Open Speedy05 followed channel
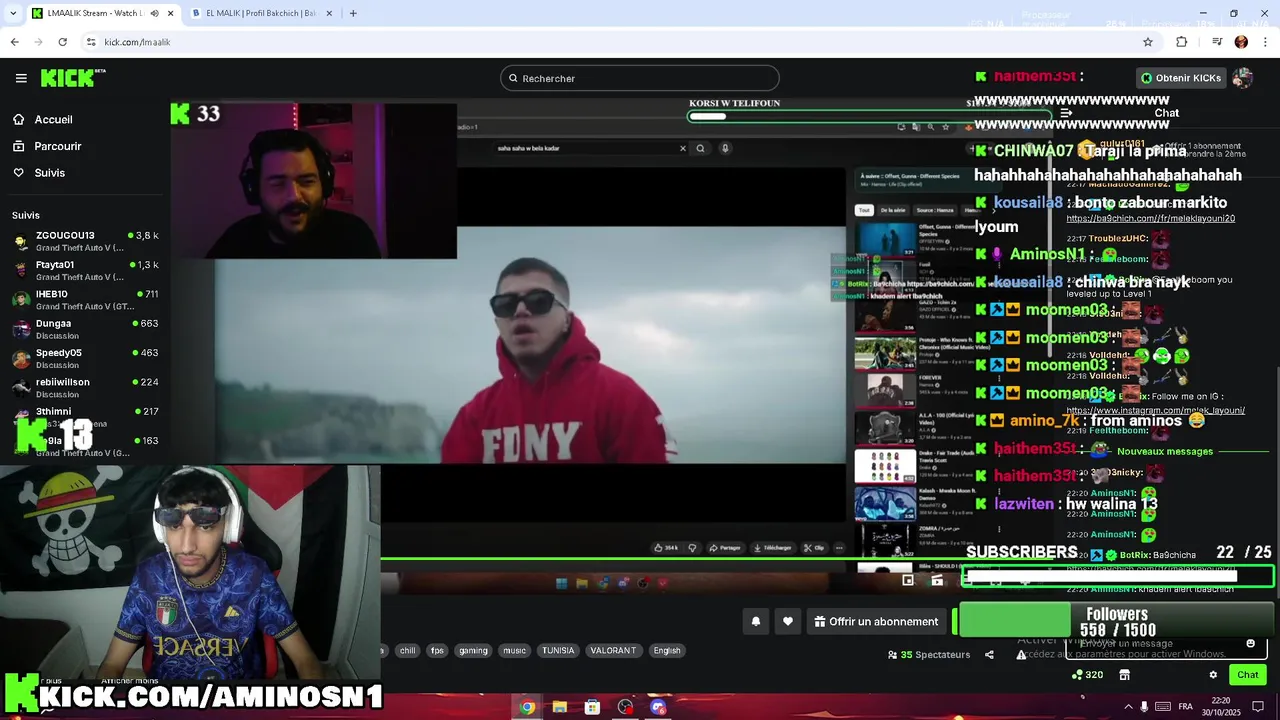 coord(84,358)
